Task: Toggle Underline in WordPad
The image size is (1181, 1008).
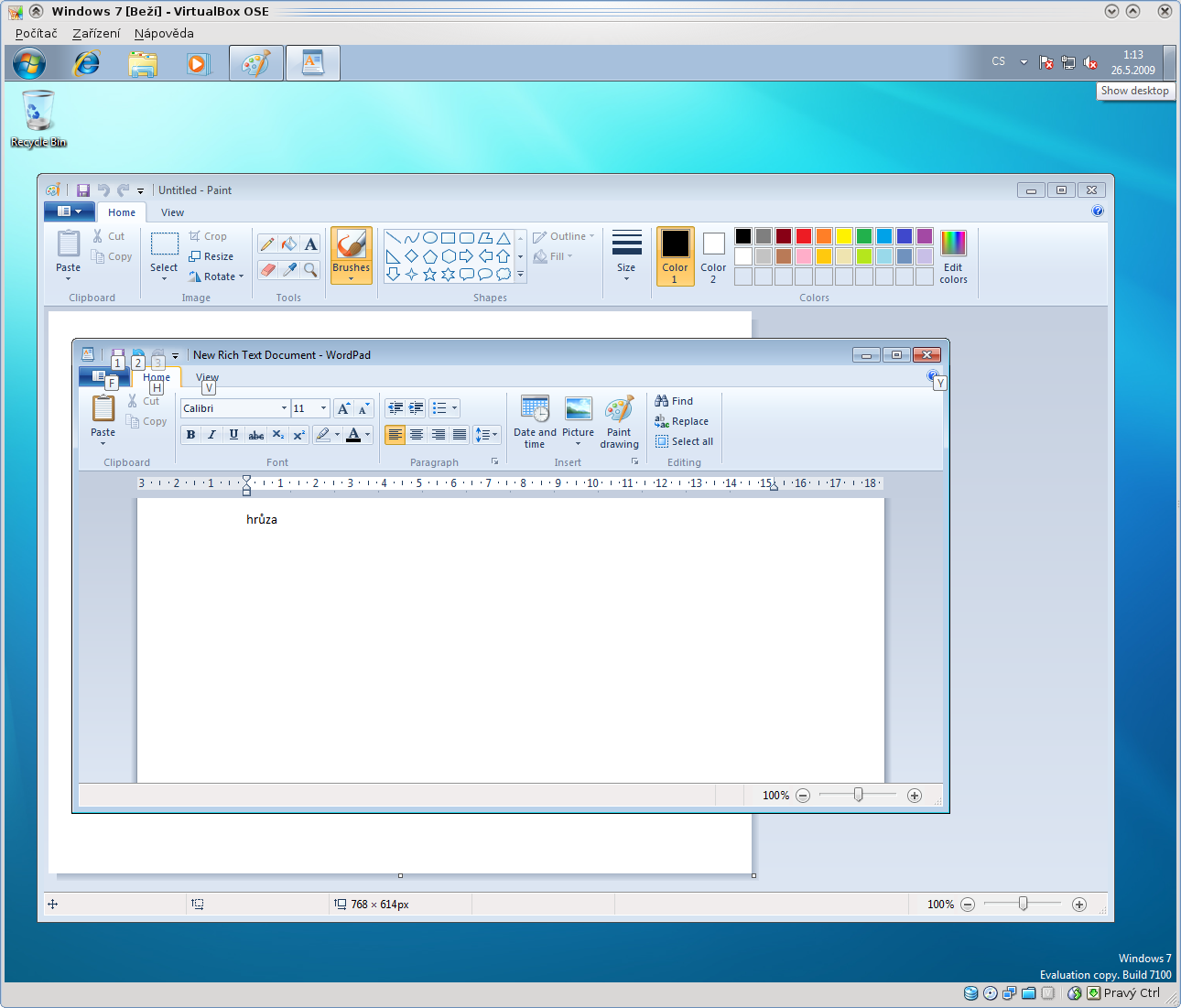Action: [x=233, y=435]
